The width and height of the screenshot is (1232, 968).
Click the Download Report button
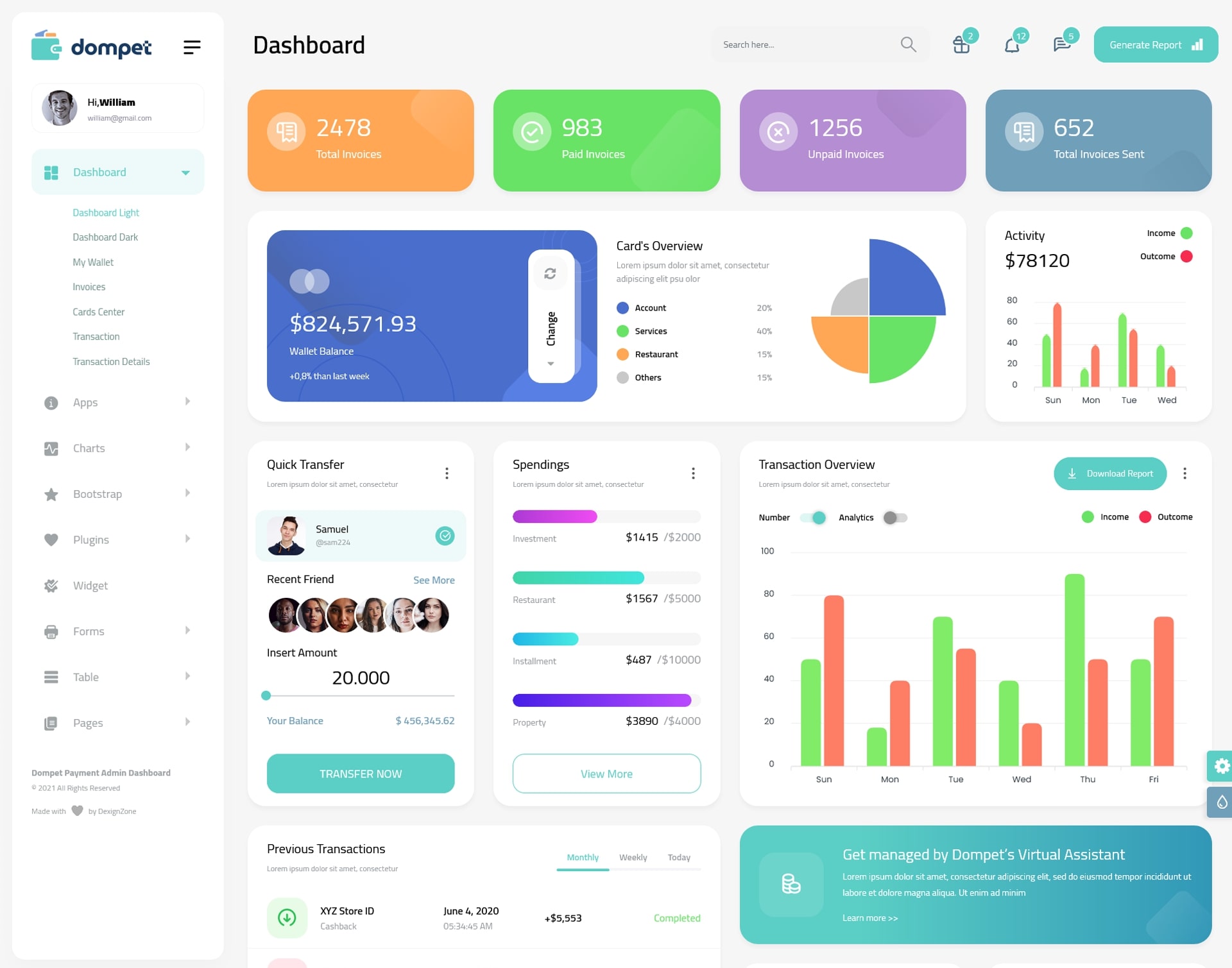(1110, 472)
